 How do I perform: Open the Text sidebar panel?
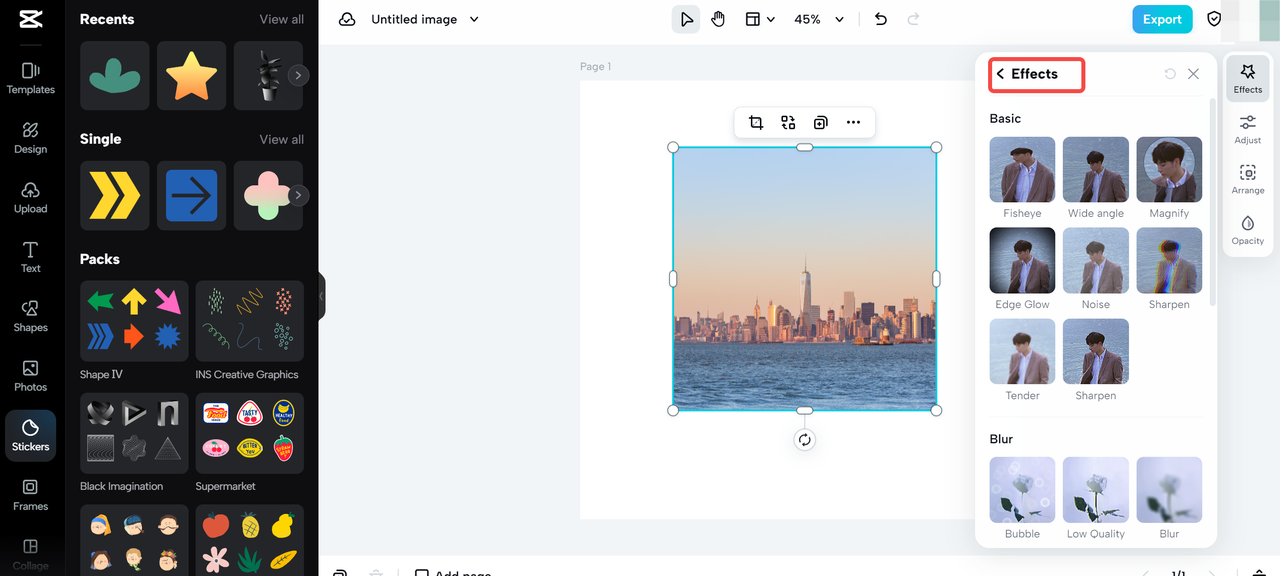tap(30, 257)
